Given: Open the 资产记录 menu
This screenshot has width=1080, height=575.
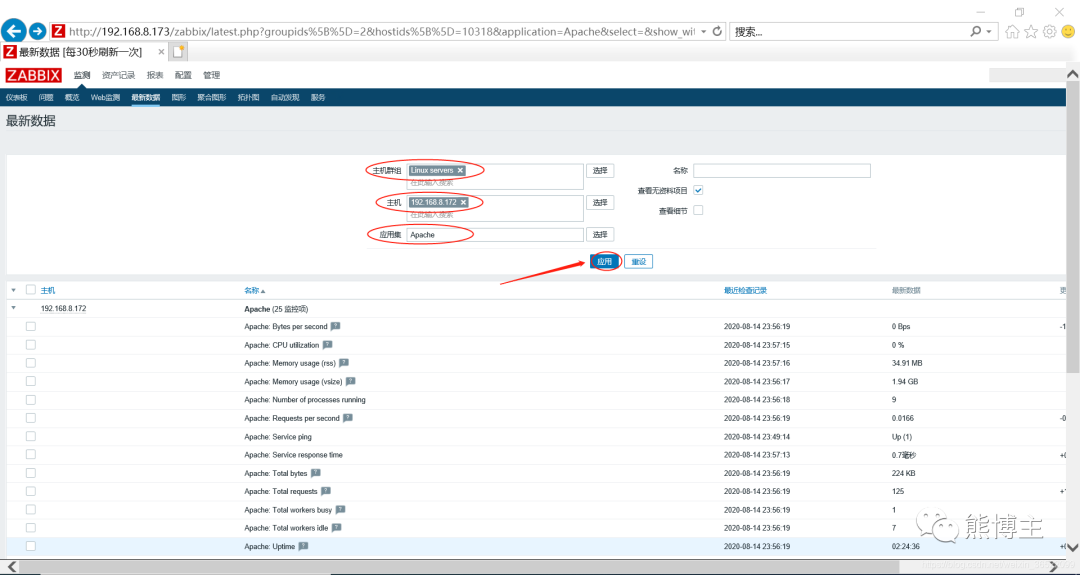Looking at the screenshot, I should coord(118,75).
